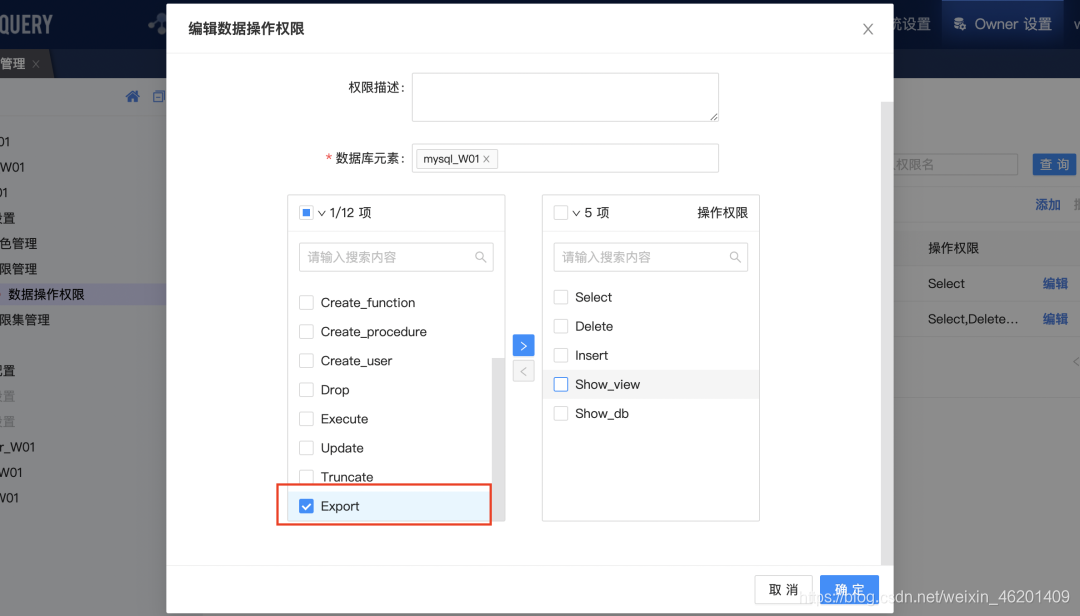Screen dimensions: 1080x616
Task: Click the dialog vertical scrollbar
Action: pyautogui.click(x=887, y=333)
